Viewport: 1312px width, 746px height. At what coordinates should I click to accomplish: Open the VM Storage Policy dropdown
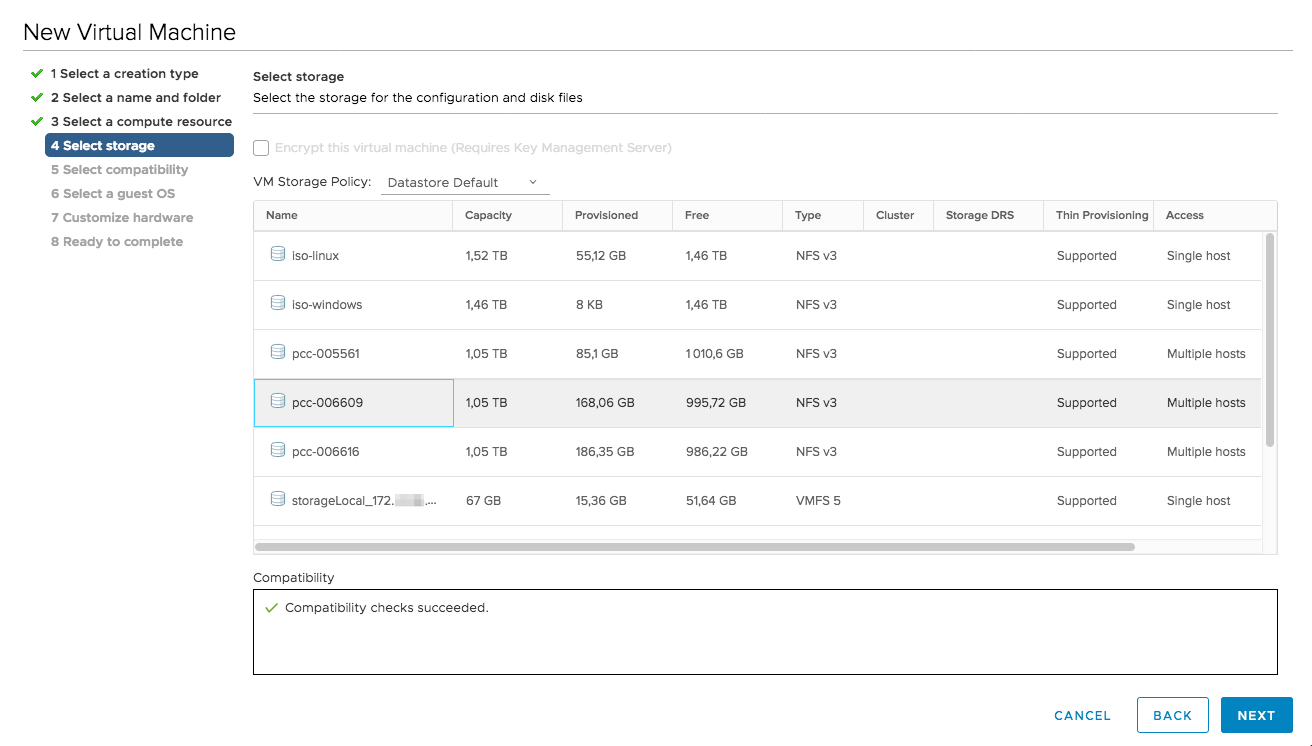tap(463, 183)
